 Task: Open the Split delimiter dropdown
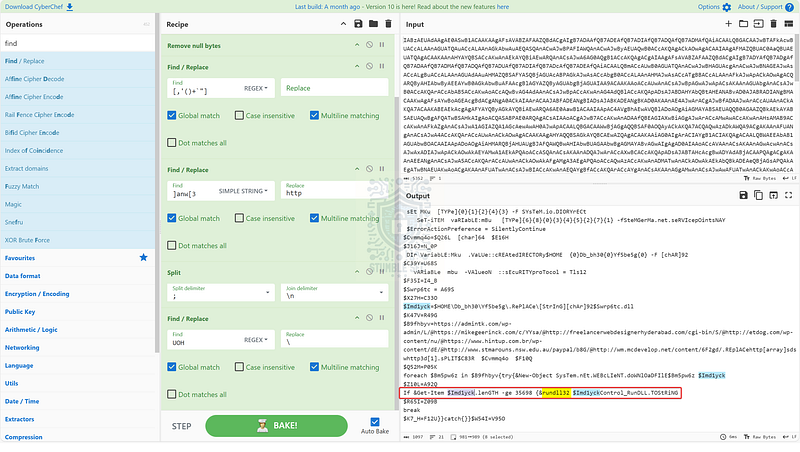coord(221,292)
